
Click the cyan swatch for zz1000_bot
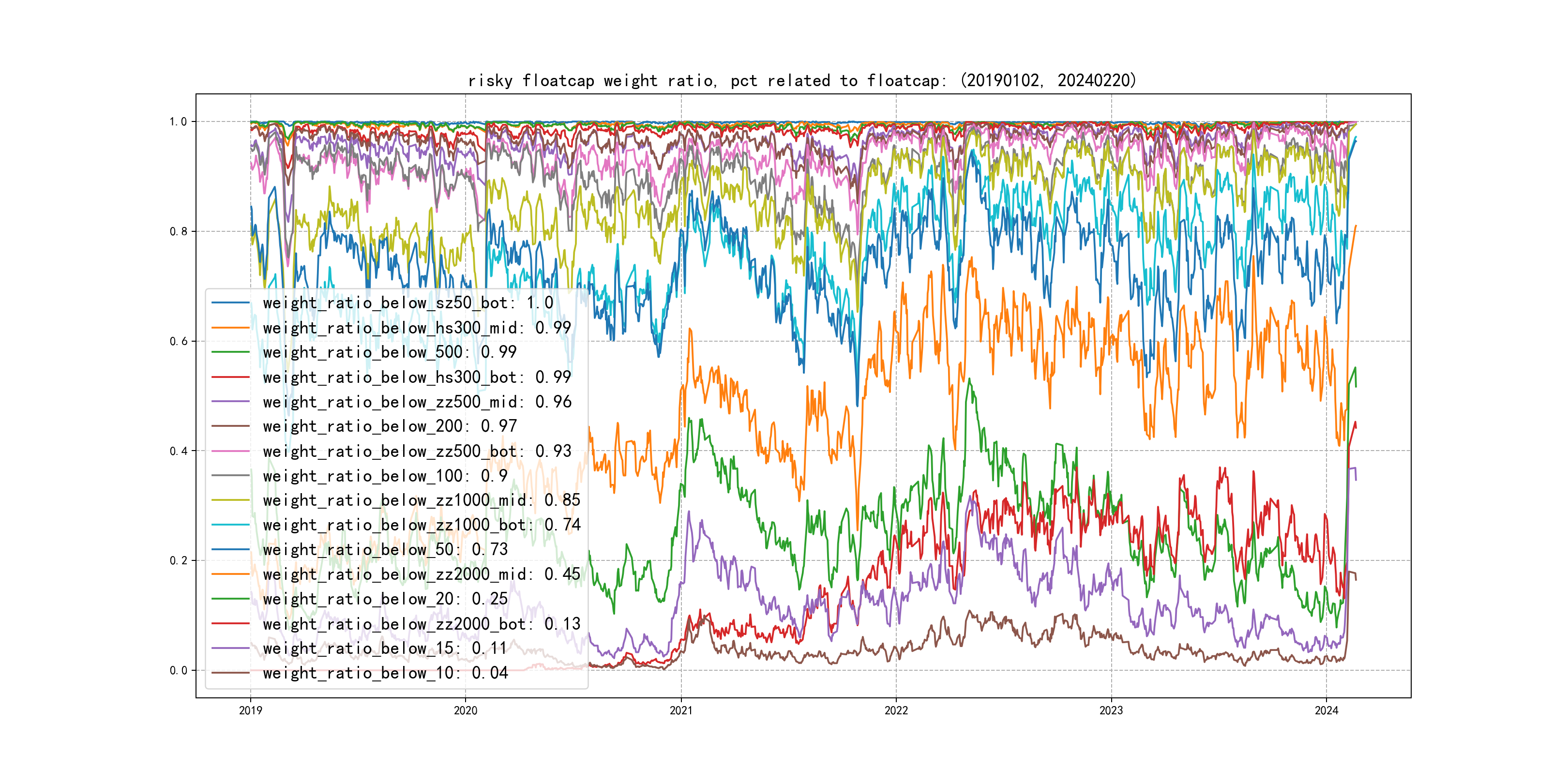[x=231, y=525]
